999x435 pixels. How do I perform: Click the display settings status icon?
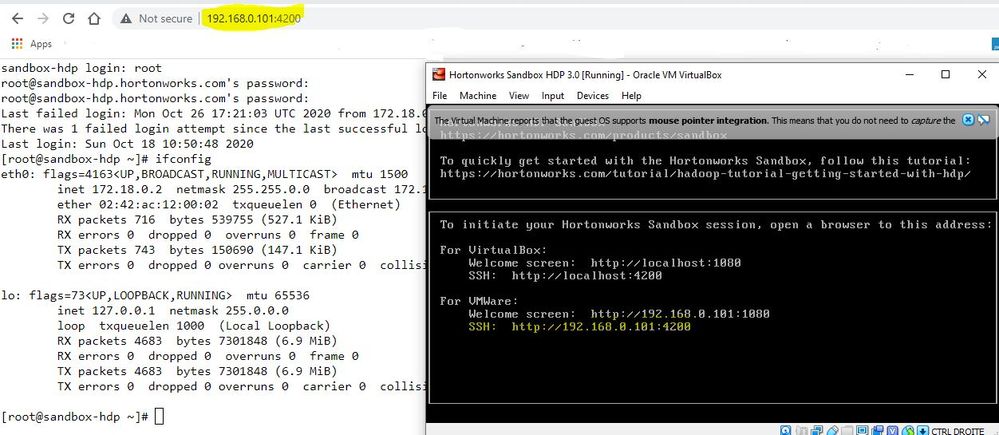[863, 431]
